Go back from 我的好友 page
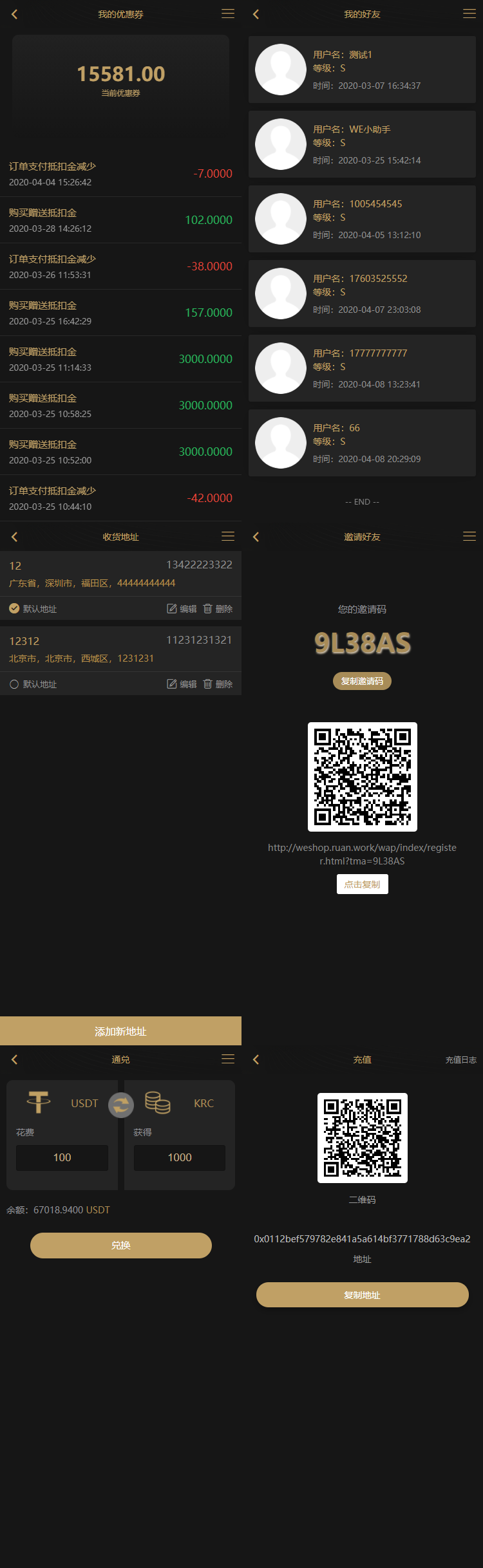Screen dimensions: 483x1568 (x=256, y=14)
